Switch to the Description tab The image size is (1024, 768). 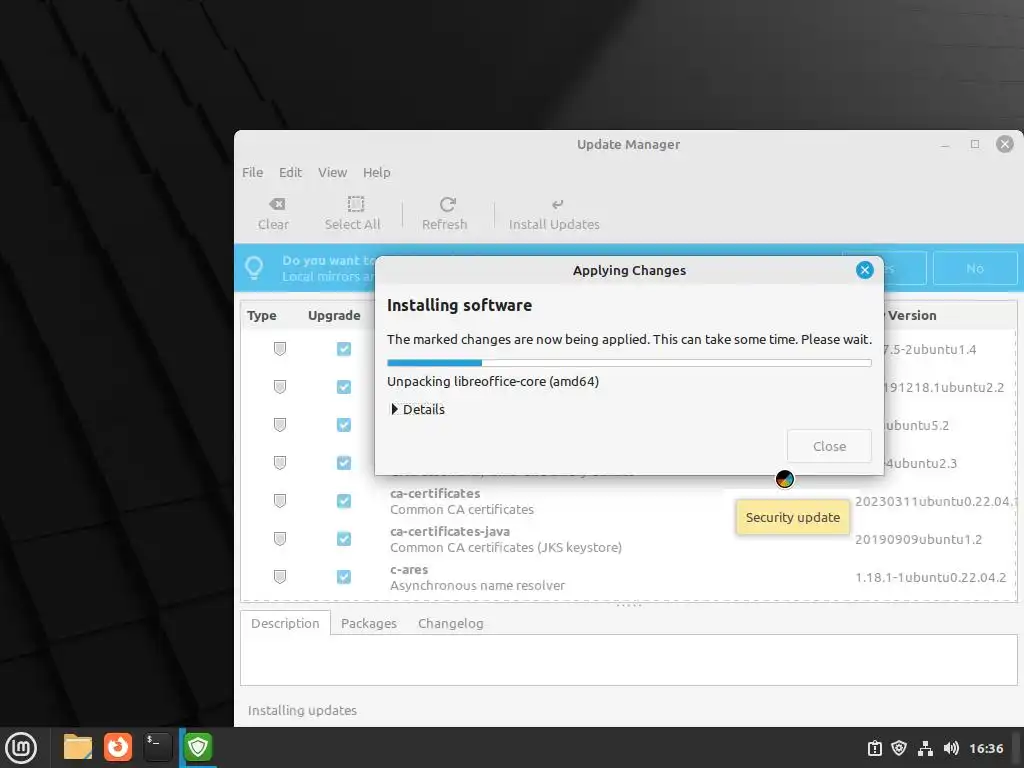(x=285, y=623)
